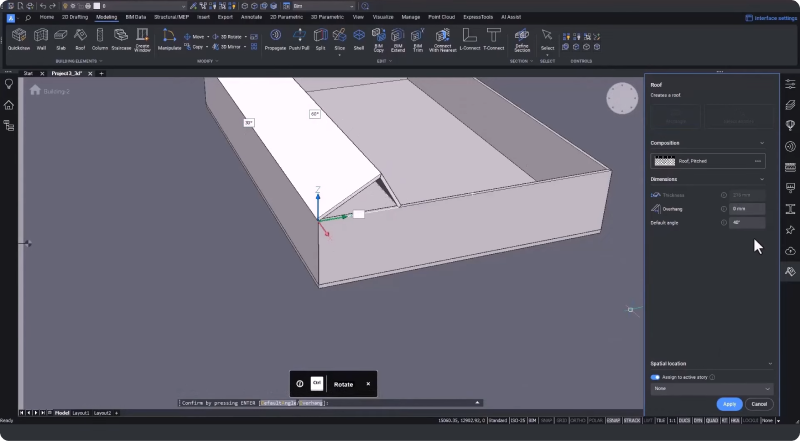The height and width of the screenshot is (441, 800).
Task: Click the Overhang value input field
Action: 747,209
